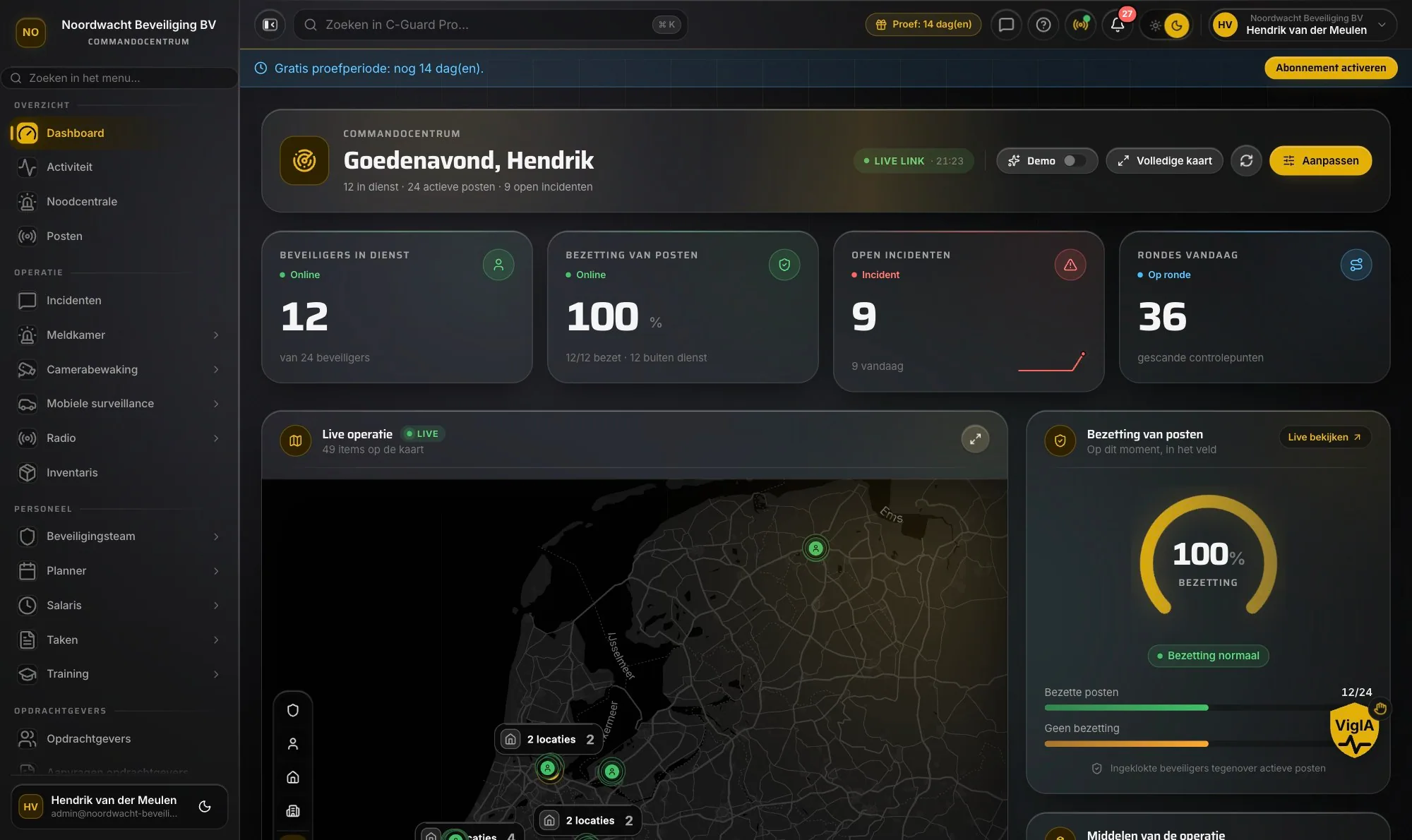Focus the Zoeken in het menu field
The image size is (1412, 840).
[120, 78]
